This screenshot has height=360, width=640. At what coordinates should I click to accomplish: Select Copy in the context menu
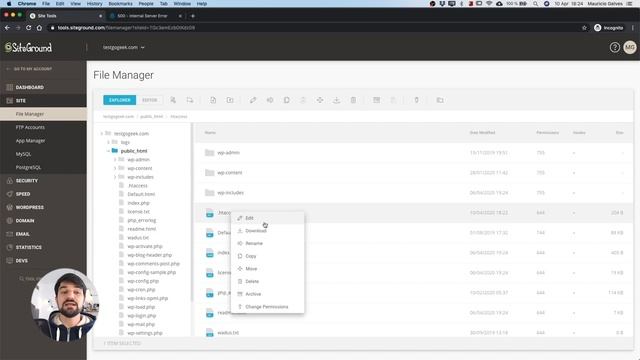[267, 256]
